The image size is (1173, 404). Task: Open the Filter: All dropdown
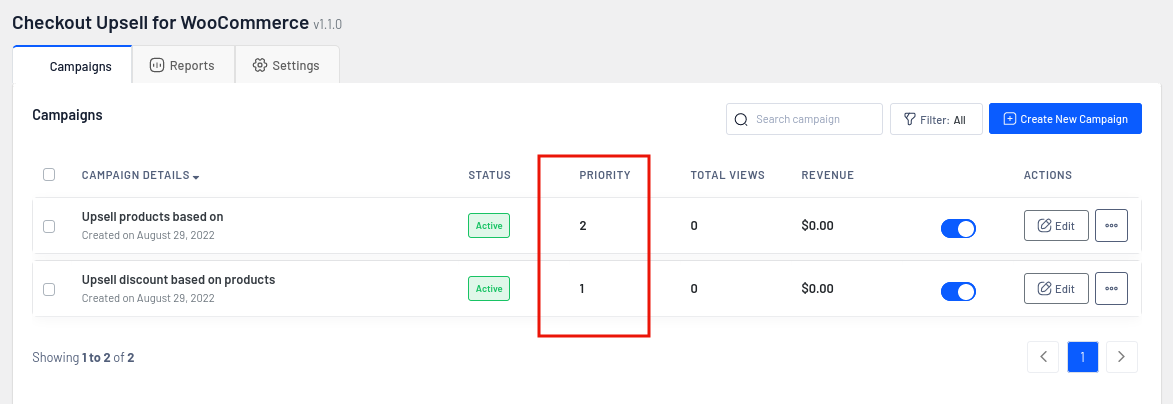point(936,119)
